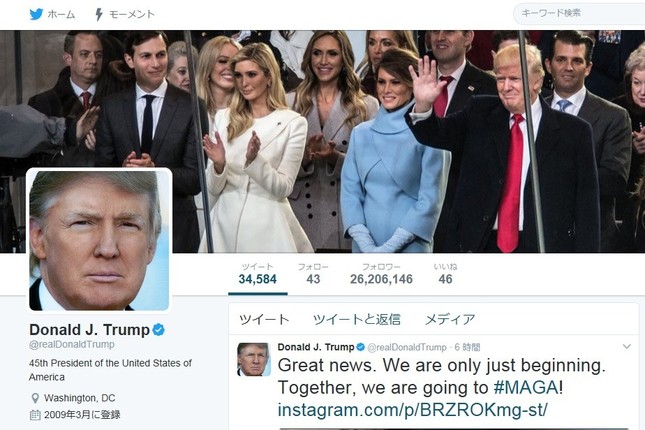
Task: Enlarge the large profile picture
Action: pyautogui.click(x=99, y=240)
